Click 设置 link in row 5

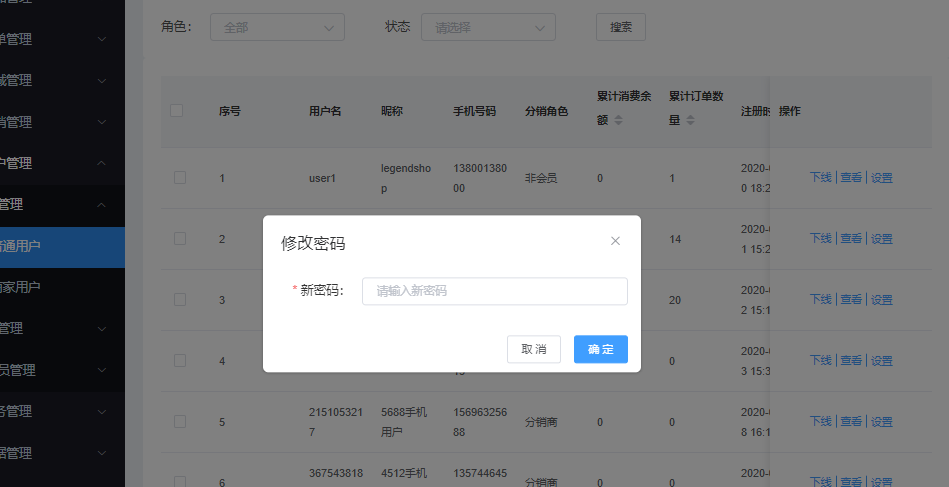(x=881, y=422)
